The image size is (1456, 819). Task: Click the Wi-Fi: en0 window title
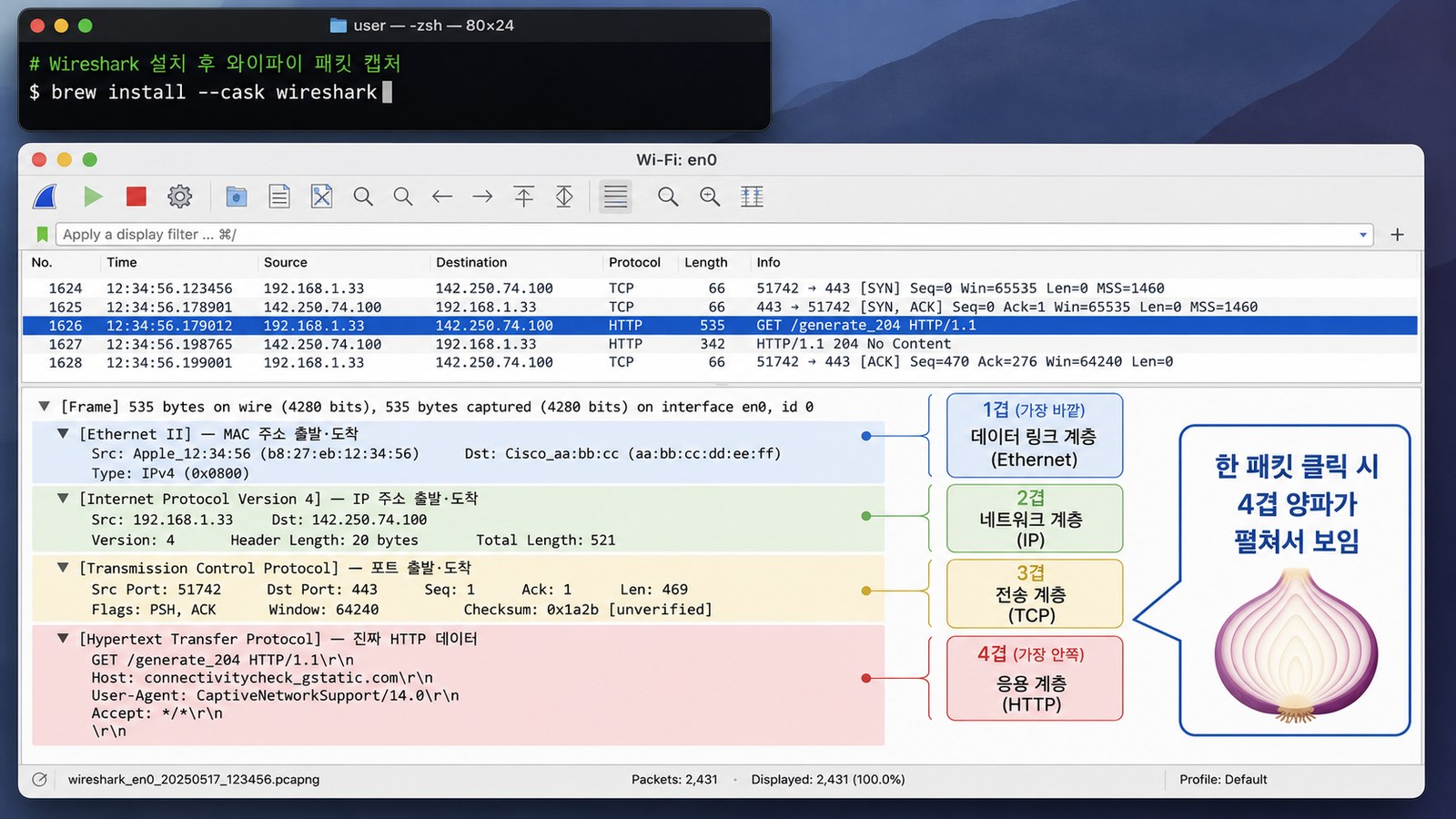coord(676,159)
